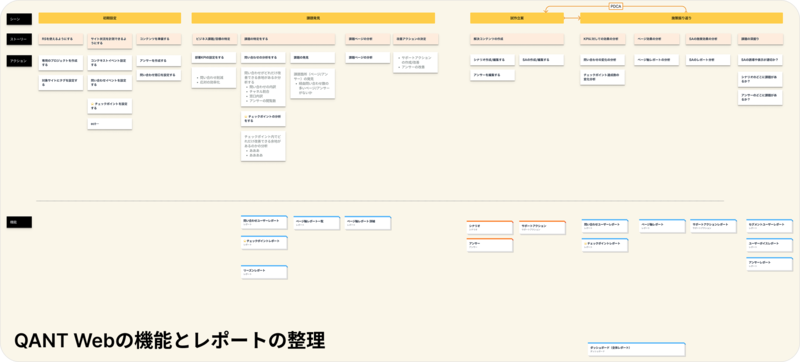
Task: Click action card アンサーを作成する
Action: click(x=159, y=61)
